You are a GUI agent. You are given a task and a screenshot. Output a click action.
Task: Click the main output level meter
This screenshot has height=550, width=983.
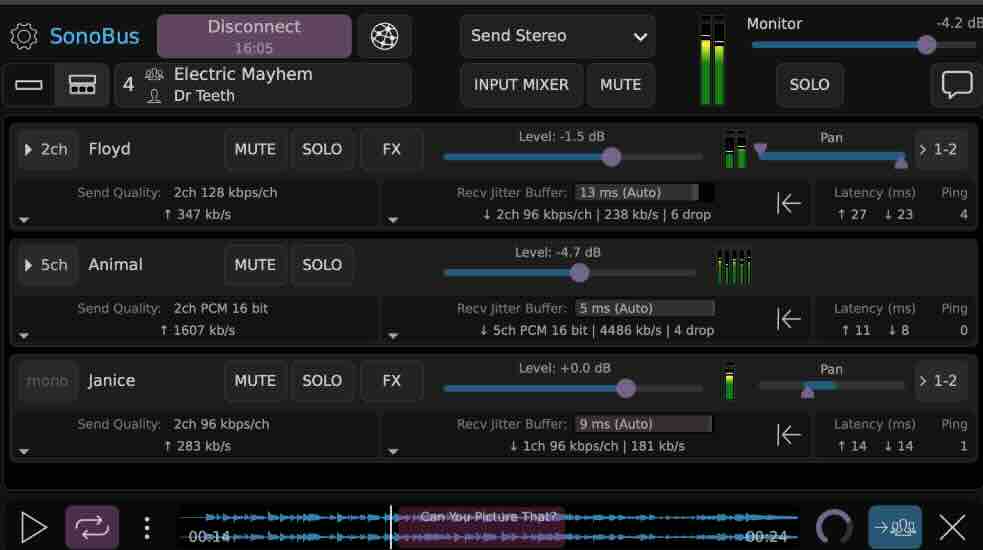(x=712, y=60)
